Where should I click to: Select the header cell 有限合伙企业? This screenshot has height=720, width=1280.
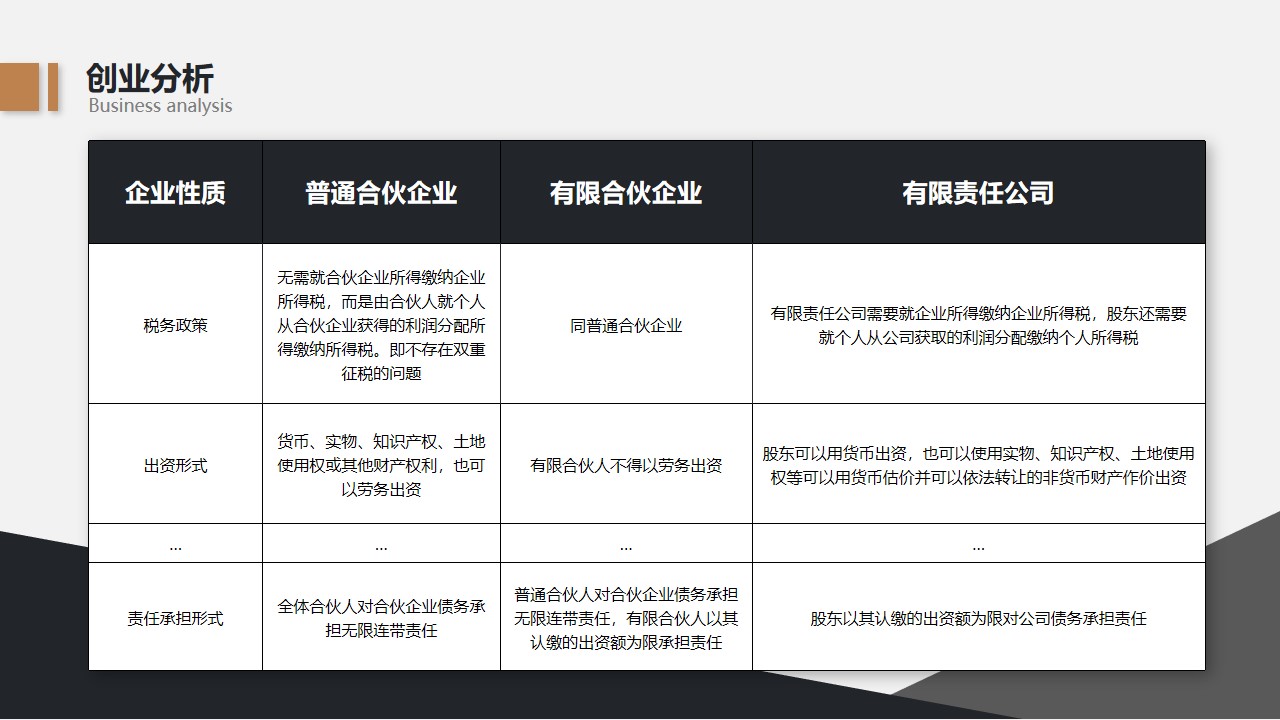coord(626,193)
